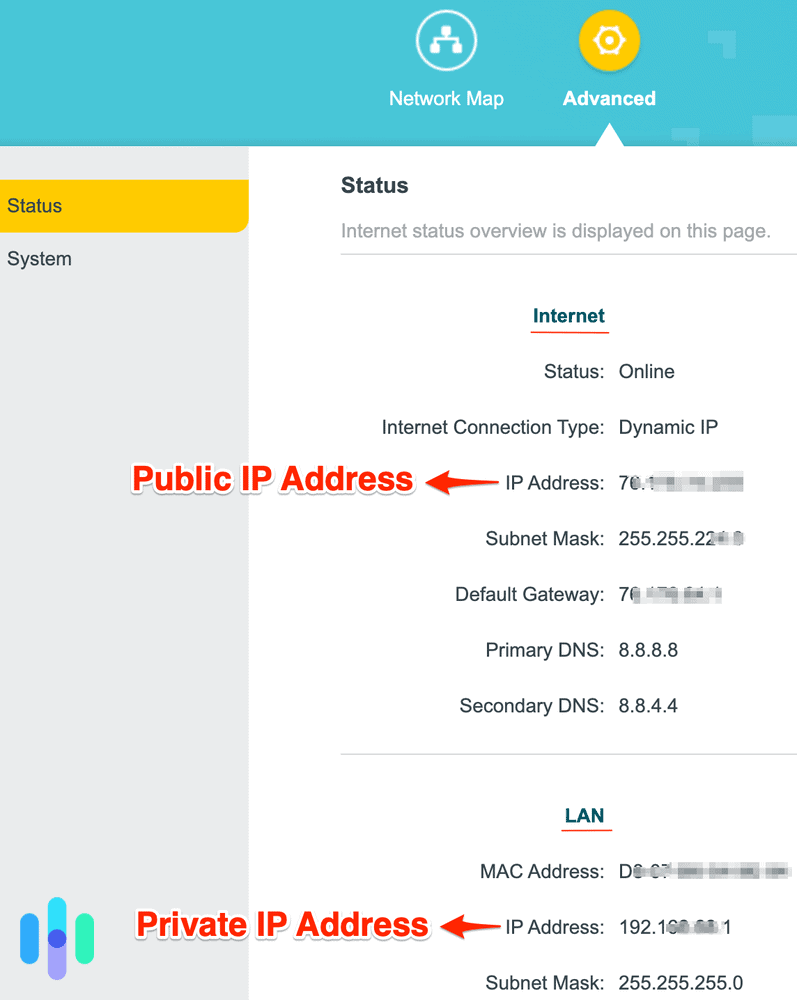Click the Default Gateway label
Screen dimensions: 797x1000
coord(529,594)
